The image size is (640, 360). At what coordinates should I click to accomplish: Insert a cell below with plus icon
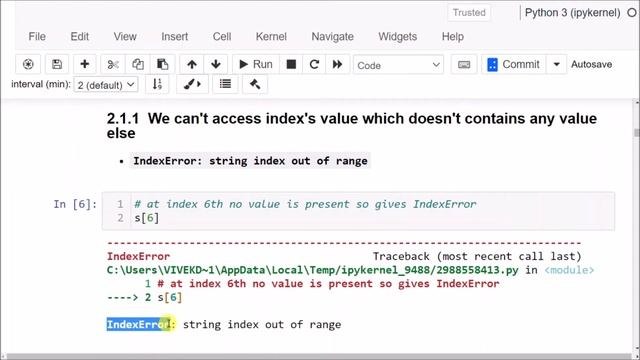click(84, 64)
